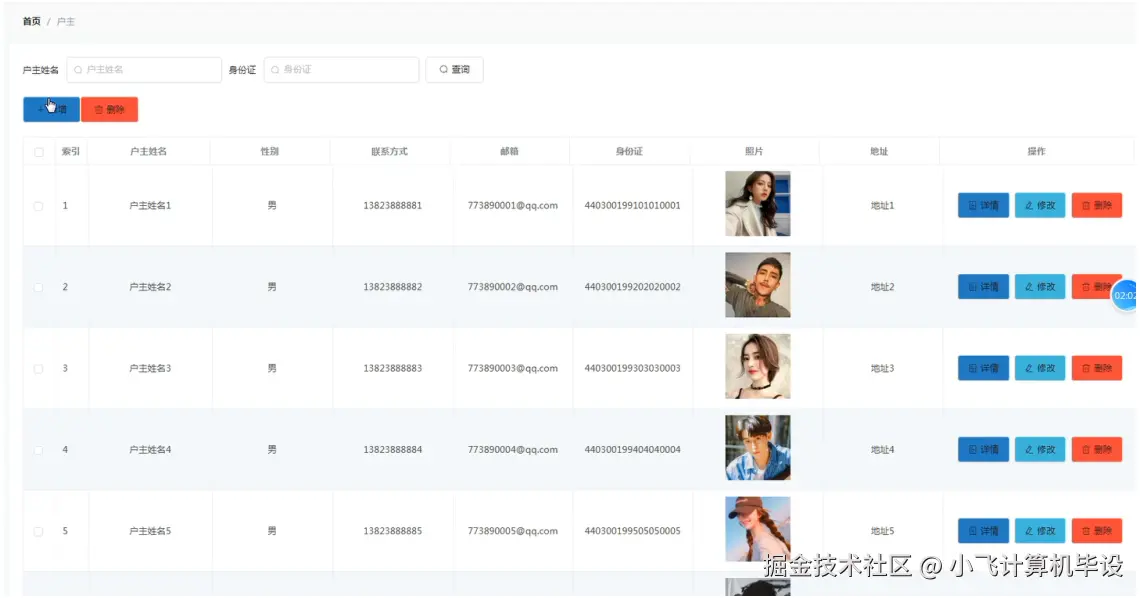Click the red 删除 button above the table

coord(109,109)
